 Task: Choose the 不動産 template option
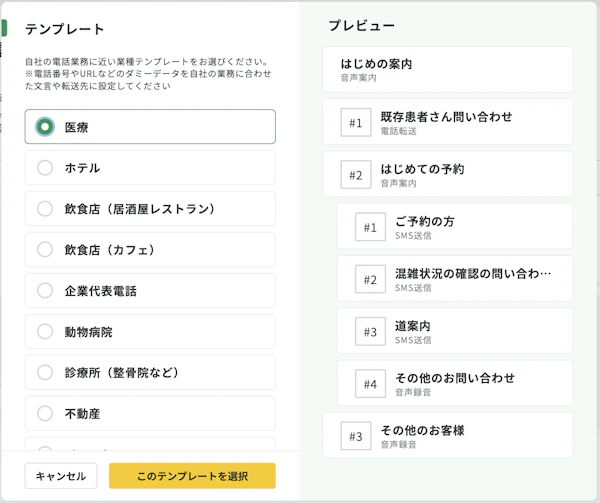(x=45, y=412)
